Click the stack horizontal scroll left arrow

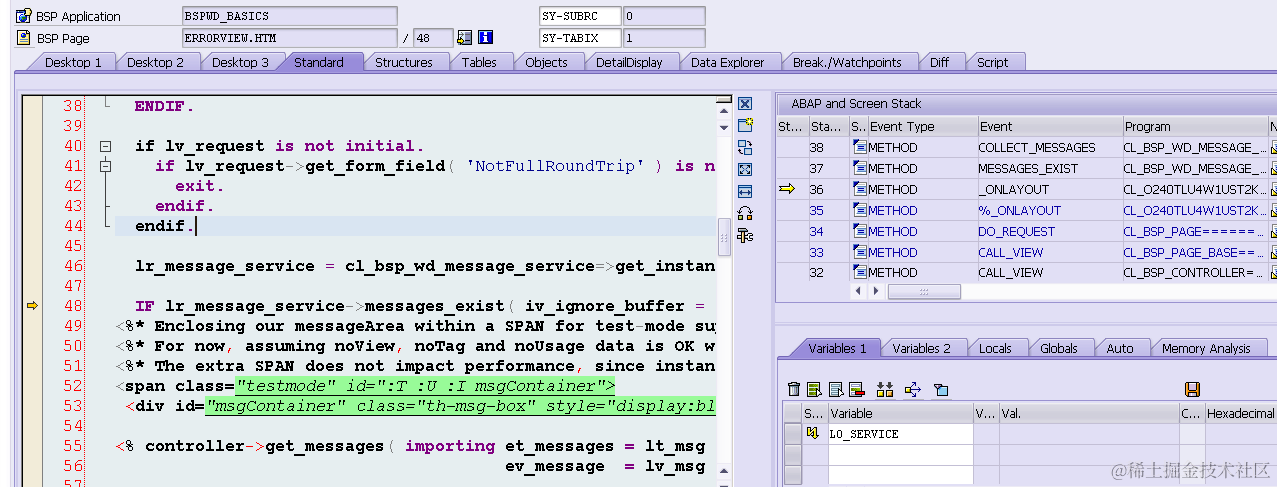click(858, 291)
